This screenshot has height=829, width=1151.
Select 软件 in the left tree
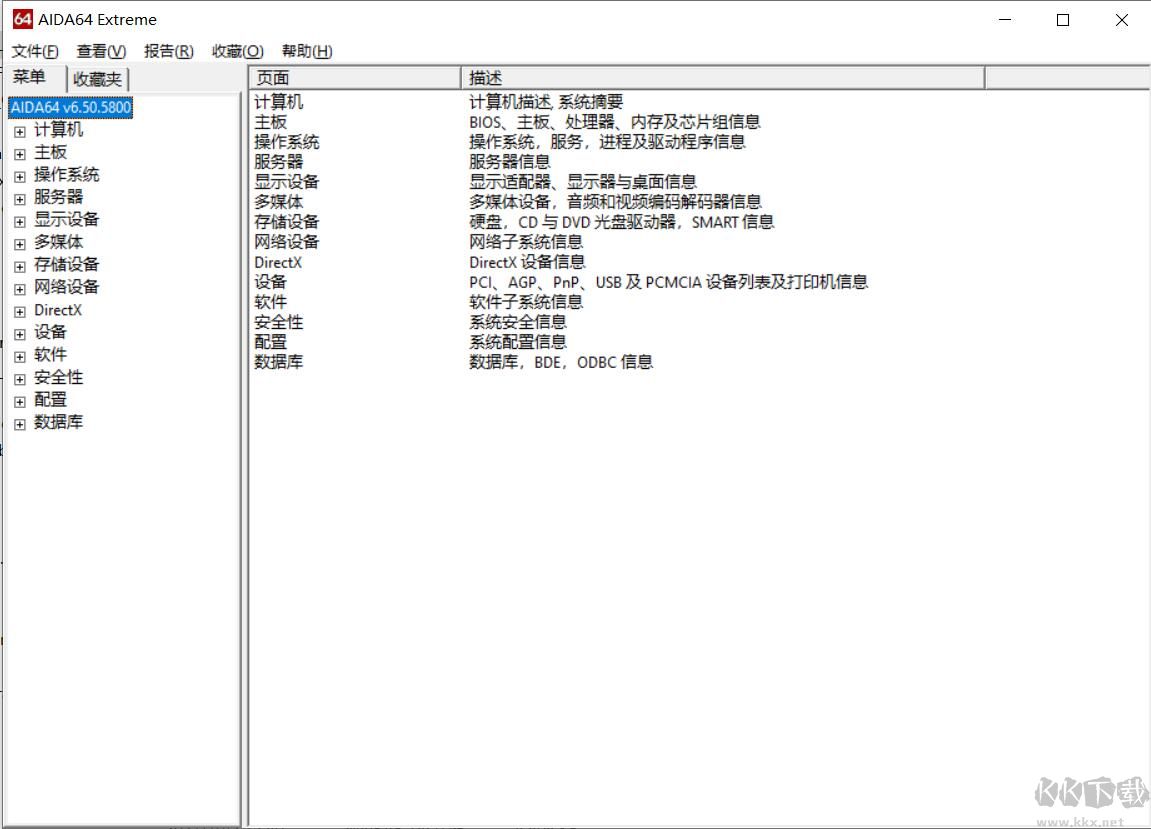(x=51, y=355)
